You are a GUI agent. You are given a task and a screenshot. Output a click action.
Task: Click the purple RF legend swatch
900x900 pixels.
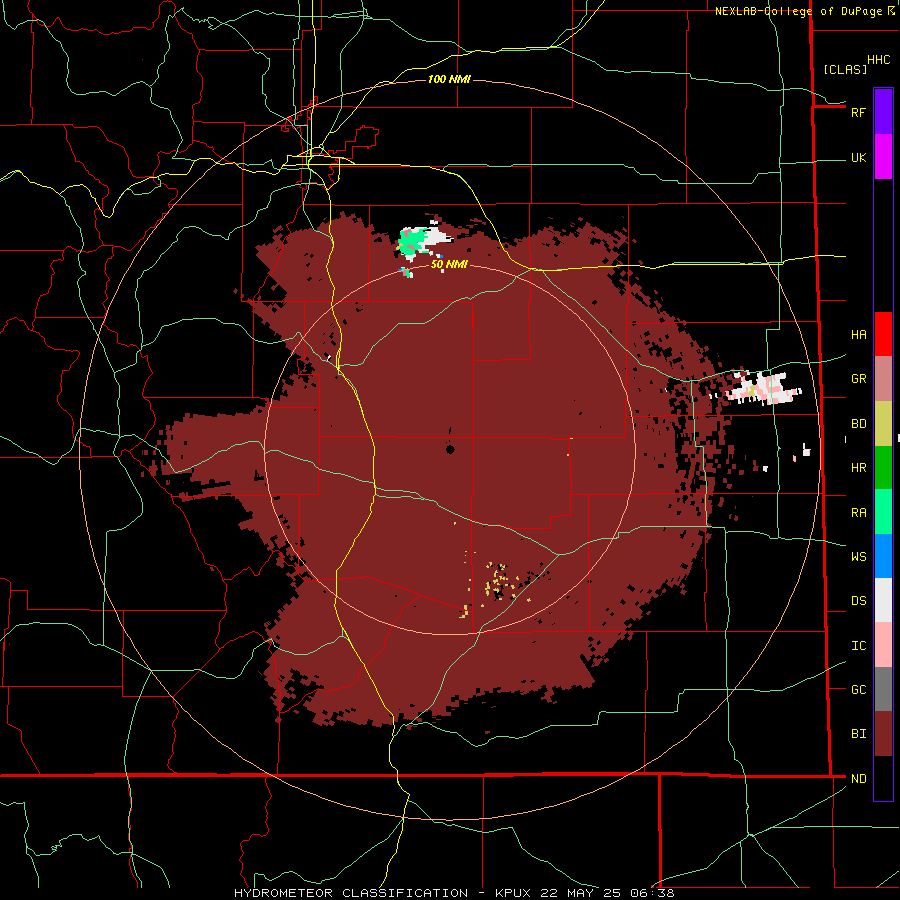tap(883, 112)
